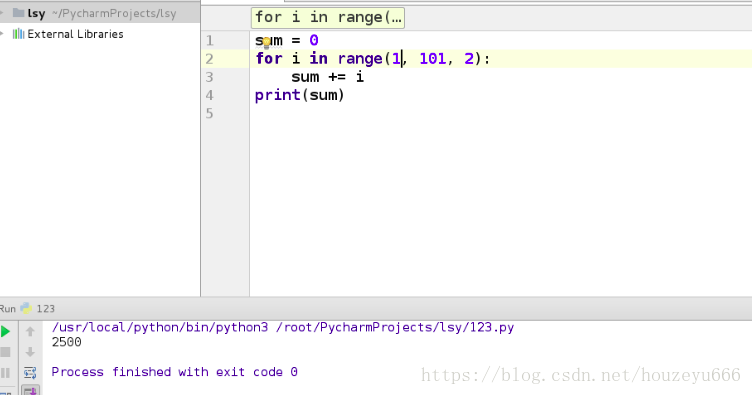Click 'Process finished with exit code 0' text
The image size is (752, 395).
click(x=175, y=372)
